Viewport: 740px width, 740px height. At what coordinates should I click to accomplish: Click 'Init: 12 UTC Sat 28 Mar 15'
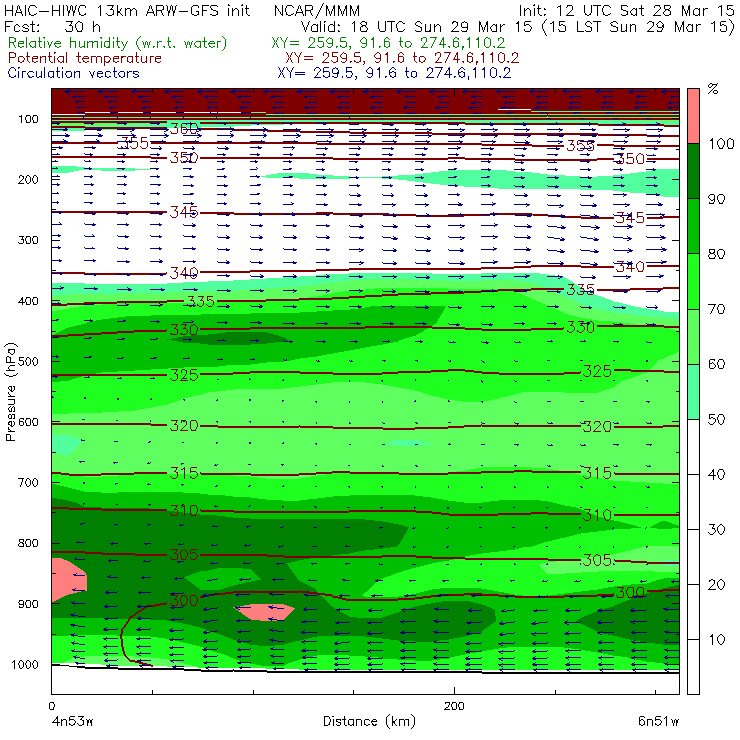tap(626, 10)
